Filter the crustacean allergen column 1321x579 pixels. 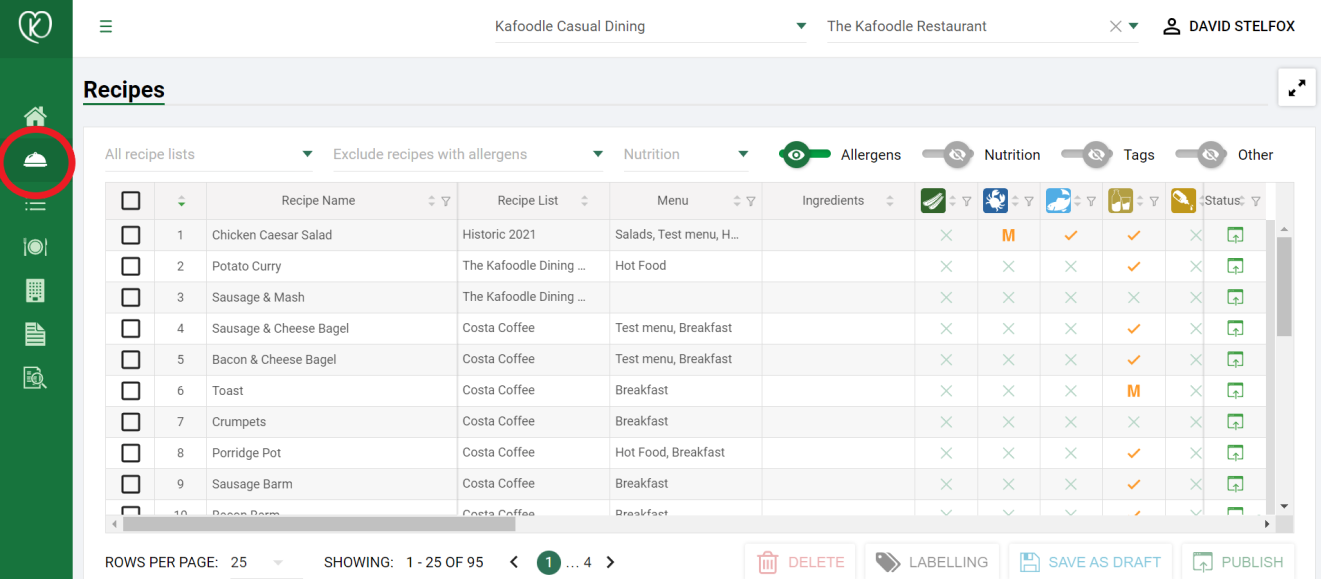coord(1029,201)
